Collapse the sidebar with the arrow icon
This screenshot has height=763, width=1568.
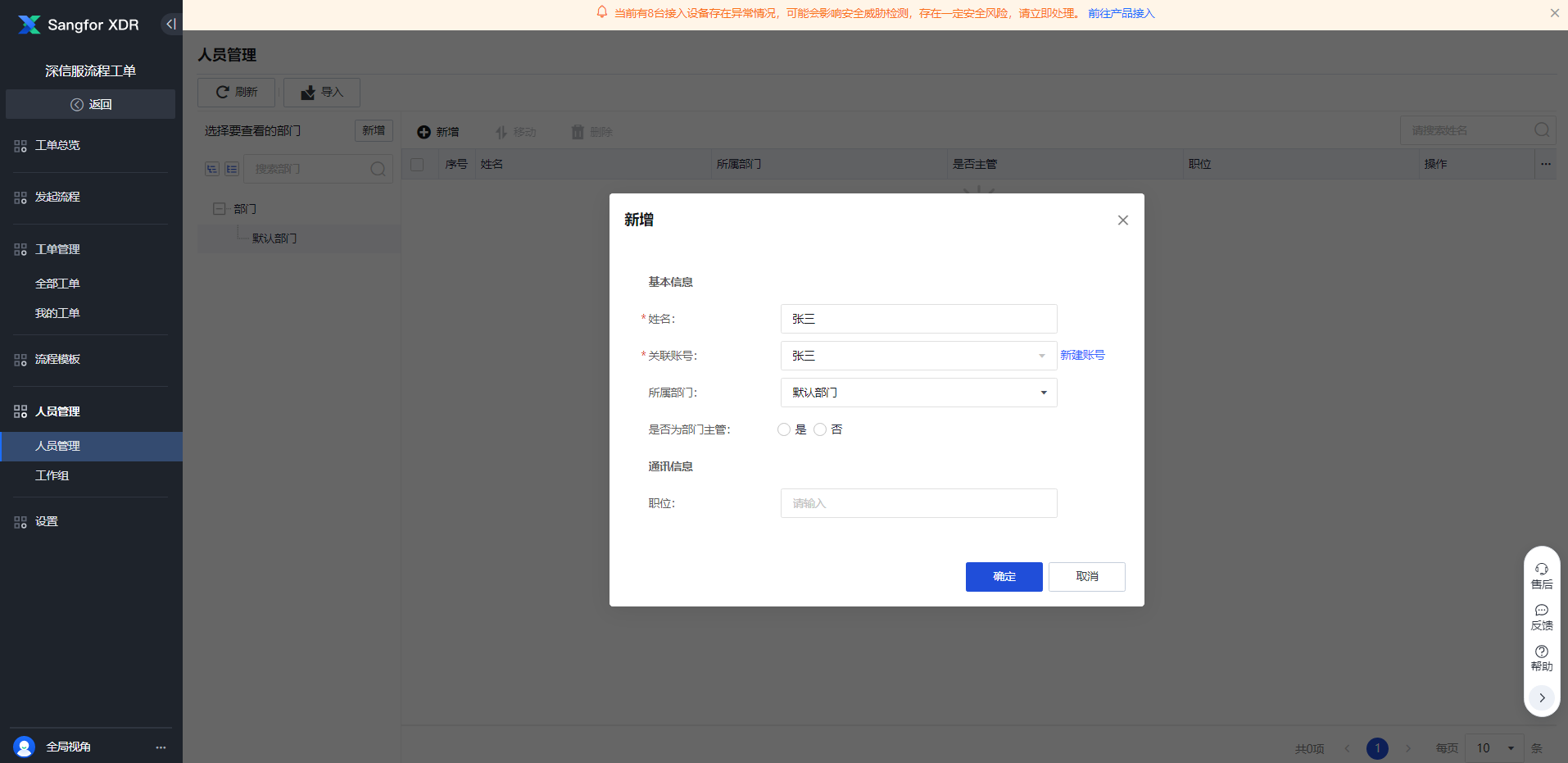point(170,24)
